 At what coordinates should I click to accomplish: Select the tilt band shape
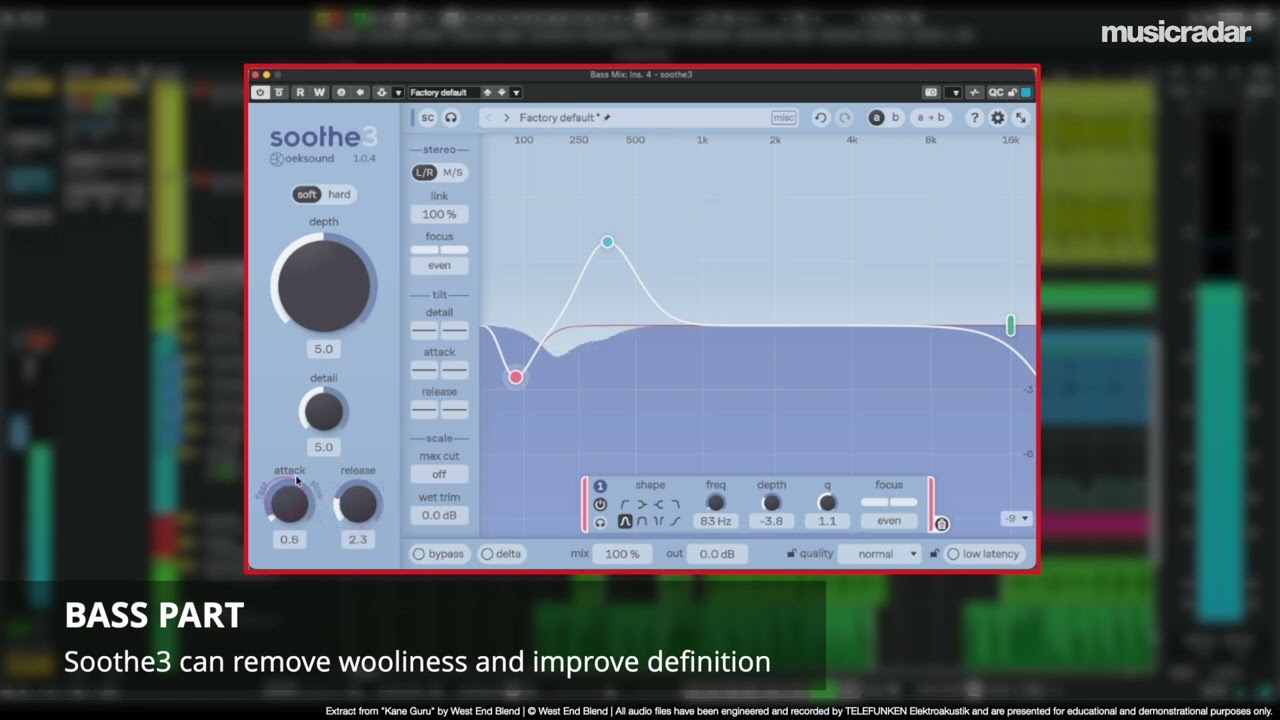[x=675, y=521]
